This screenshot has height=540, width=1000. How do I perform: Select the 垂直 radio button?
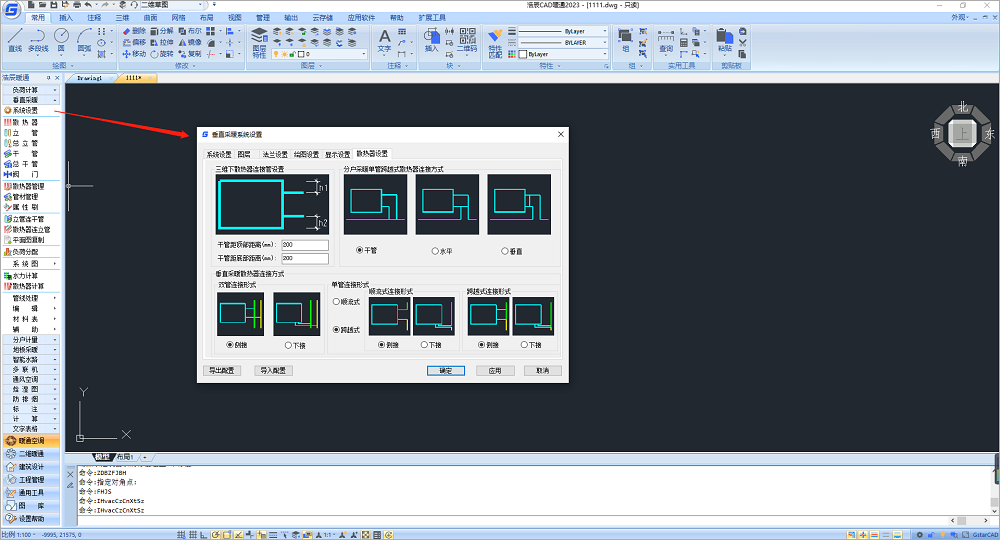pyautogui.click(x=506, y=251)
